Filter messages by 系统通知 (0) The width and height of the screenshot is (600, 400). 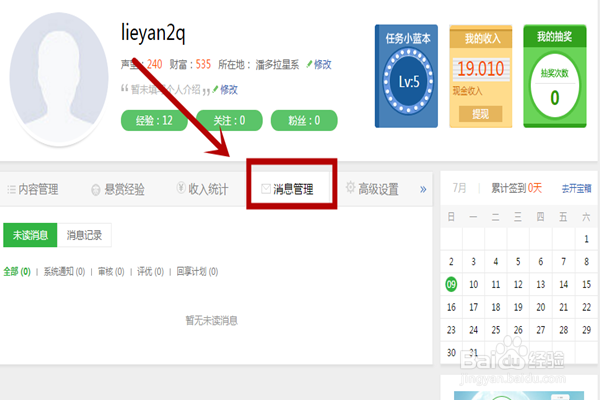[64, 272]
